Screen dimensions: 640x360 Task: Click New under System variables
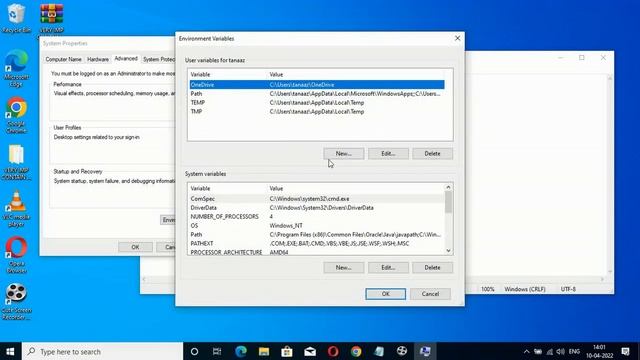click(x=344, y=267)
